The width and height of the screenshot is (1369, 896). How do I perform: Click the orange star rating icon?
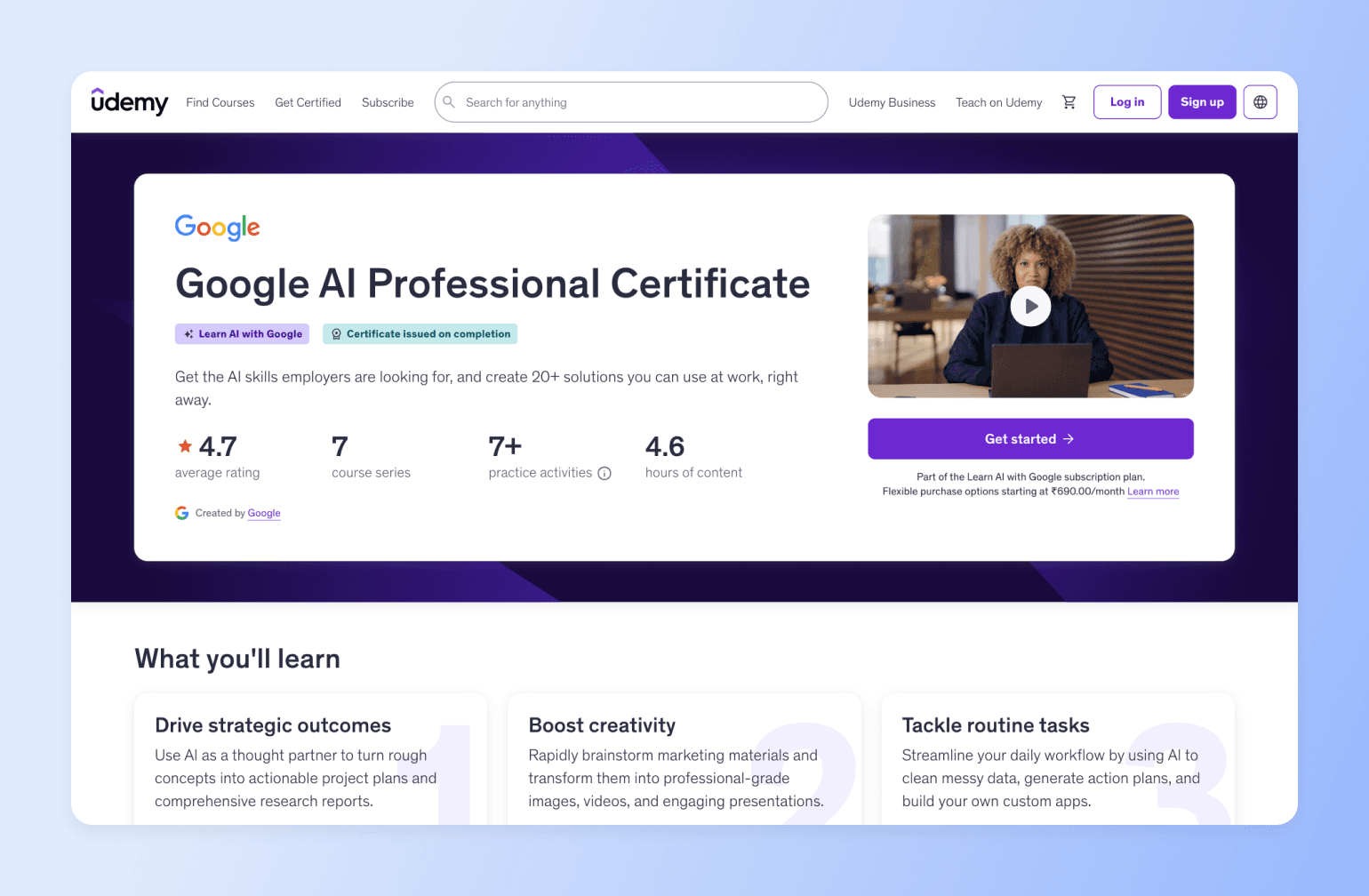185,446
